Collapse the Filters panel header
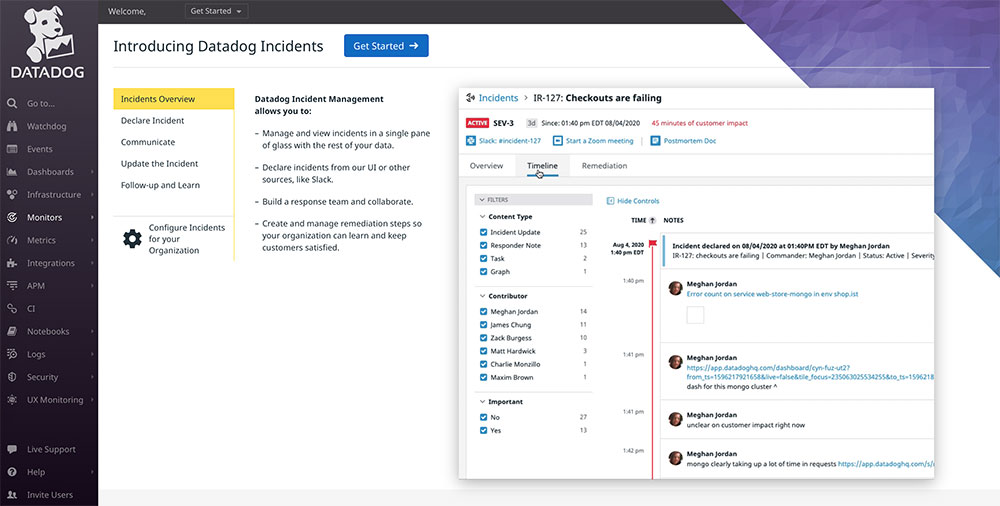The width and height of the screenshot is (1000, 506). (x=533, y=200)
